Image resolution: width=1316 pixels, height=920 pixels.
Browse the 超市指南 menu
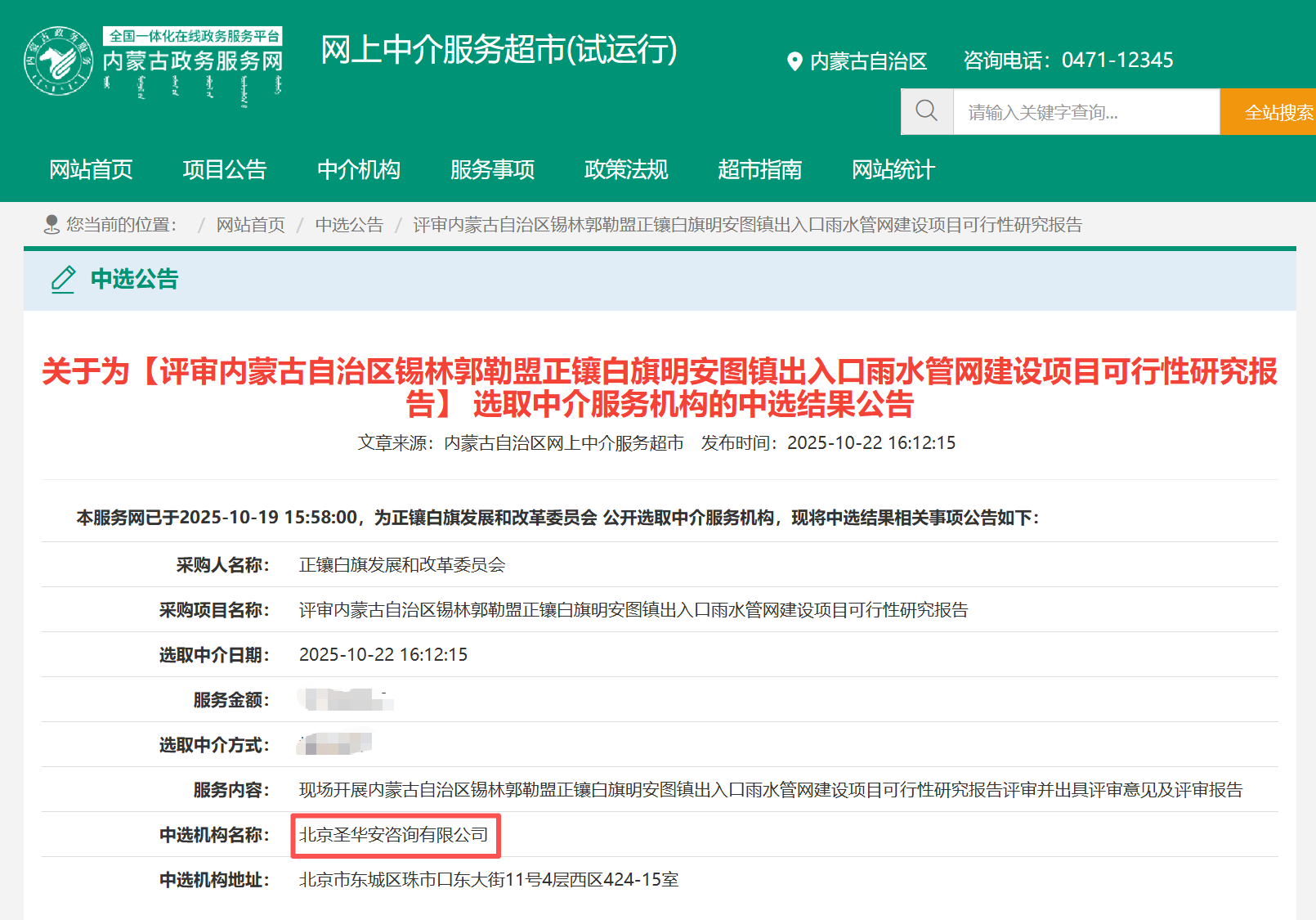[759, 170]
